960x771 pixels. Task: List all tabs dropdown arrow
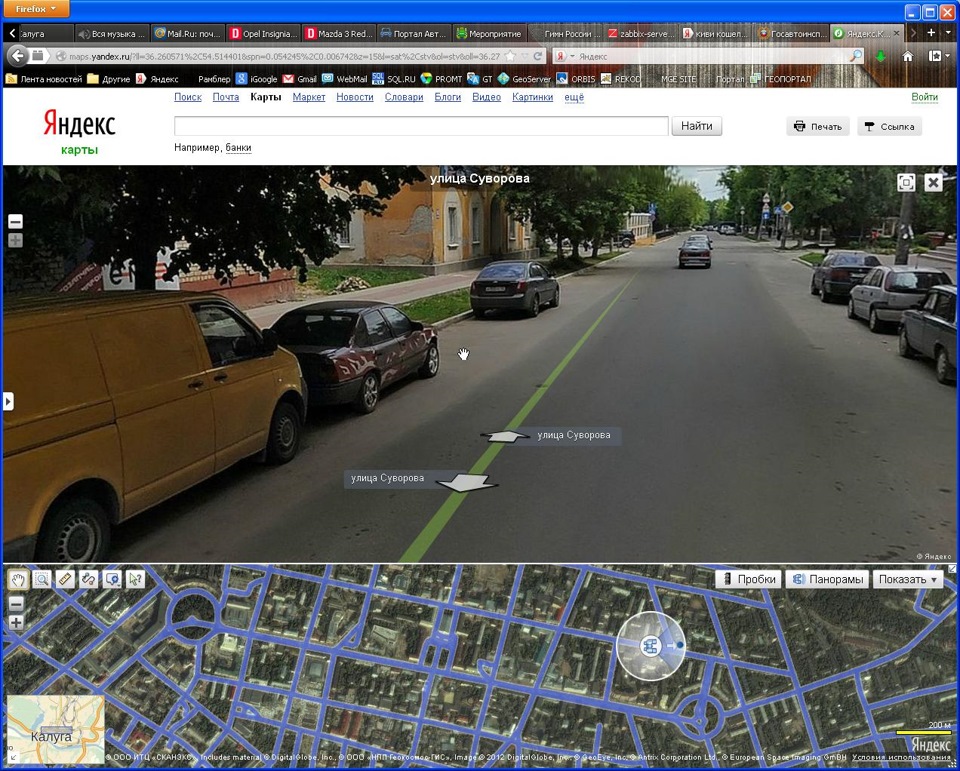(x=948, y=32)
